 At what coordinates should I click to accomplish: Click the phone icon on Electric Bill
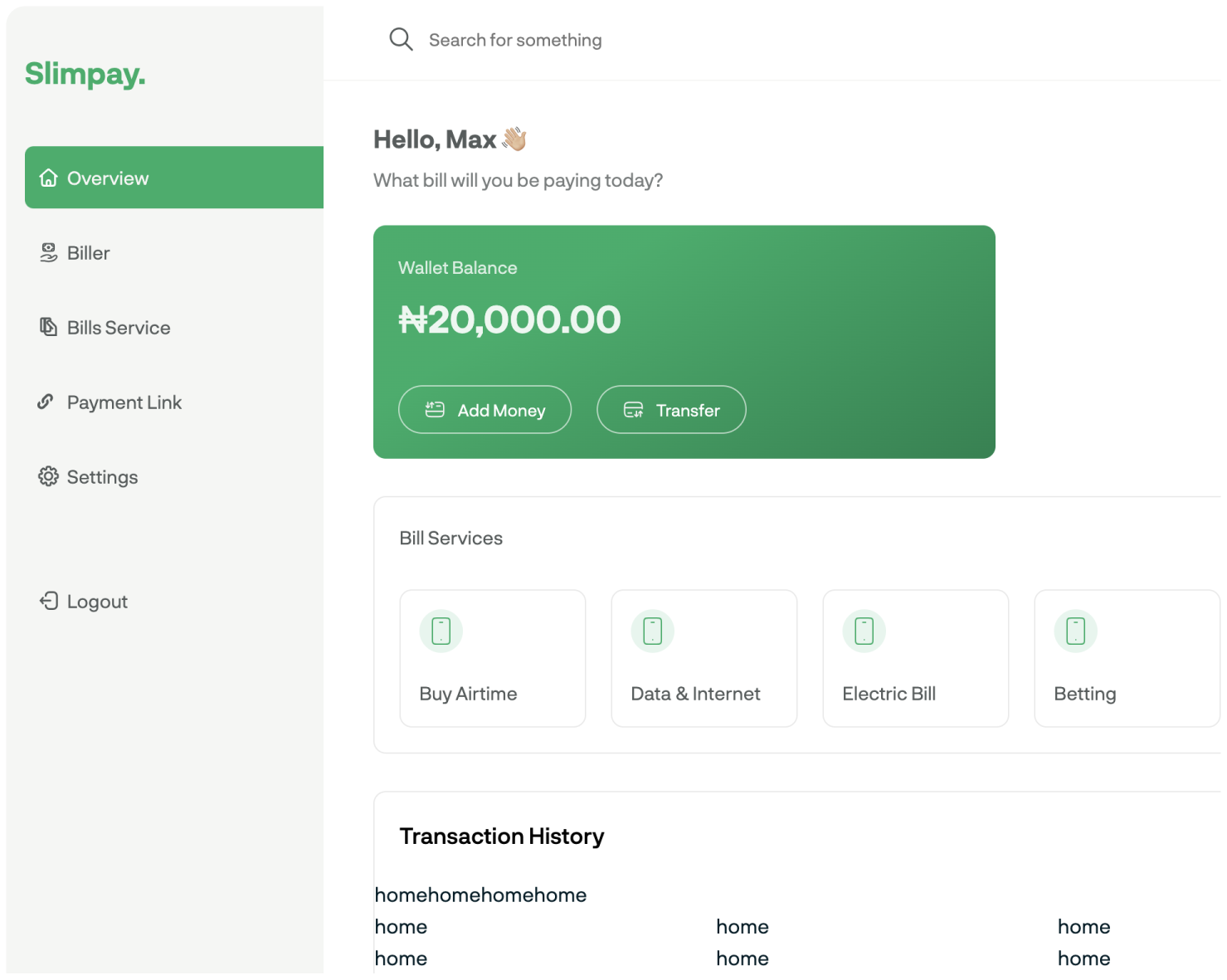point(864,631)
